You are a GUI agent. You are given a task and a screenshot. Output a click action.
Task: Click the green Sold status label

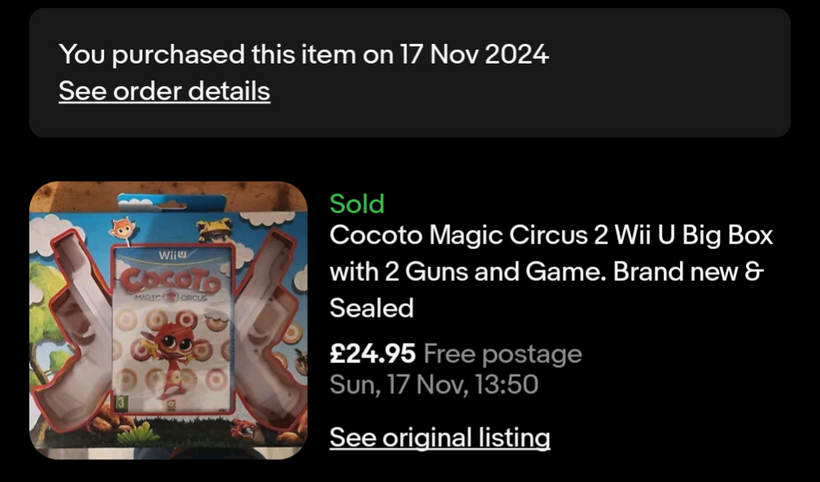(x=357, y=203)
